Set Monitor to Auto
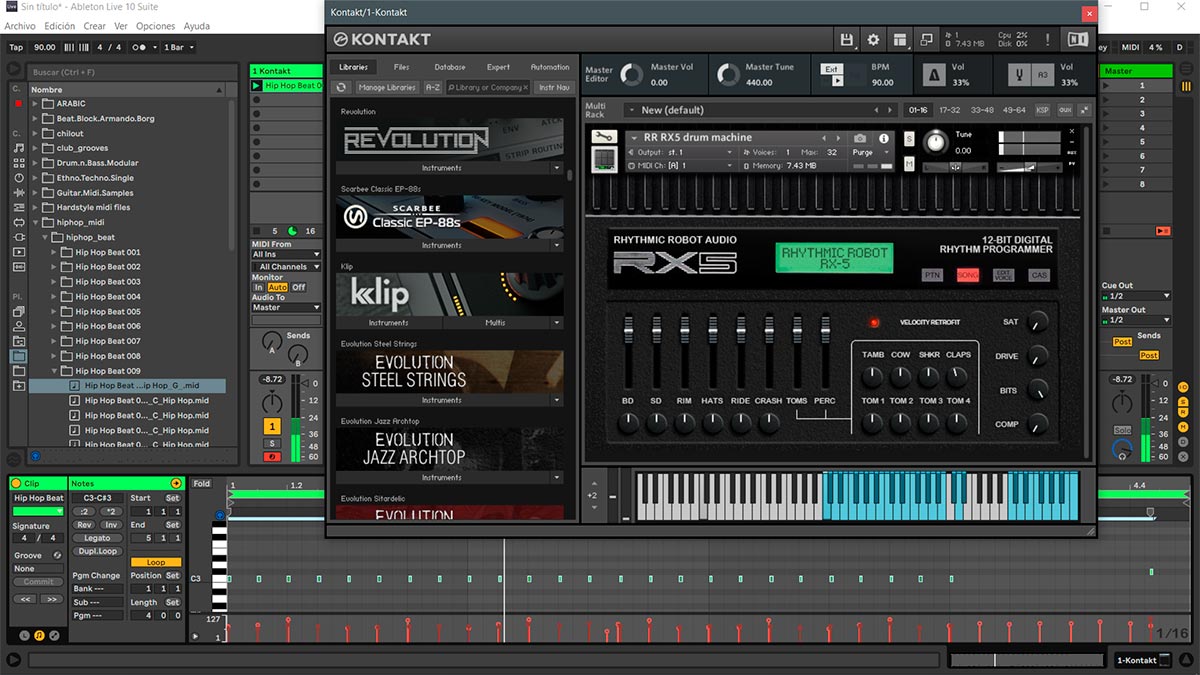Viewport: 1200px width, 675px height. pyautogui.click(x=277, y=287)
